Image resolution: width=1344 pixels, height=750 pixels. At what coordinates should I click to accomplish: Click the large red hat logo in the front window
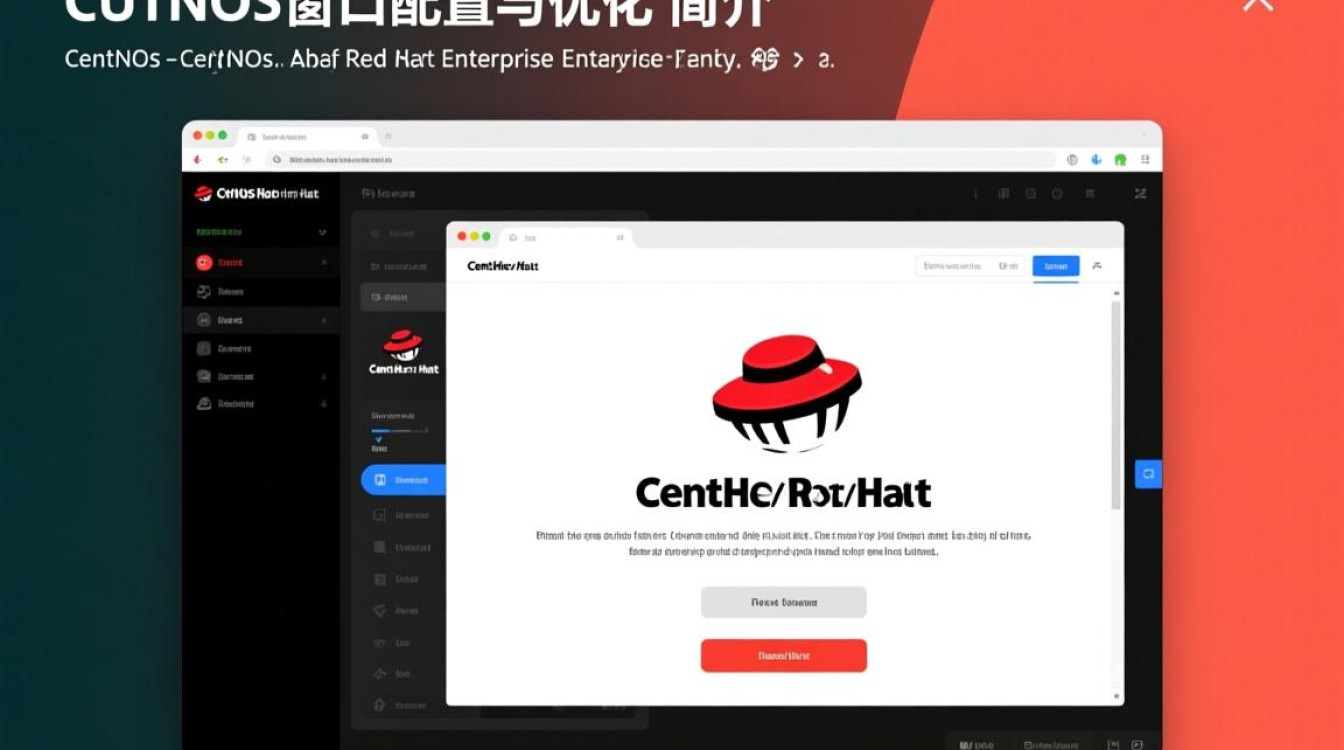pos(787,394)
